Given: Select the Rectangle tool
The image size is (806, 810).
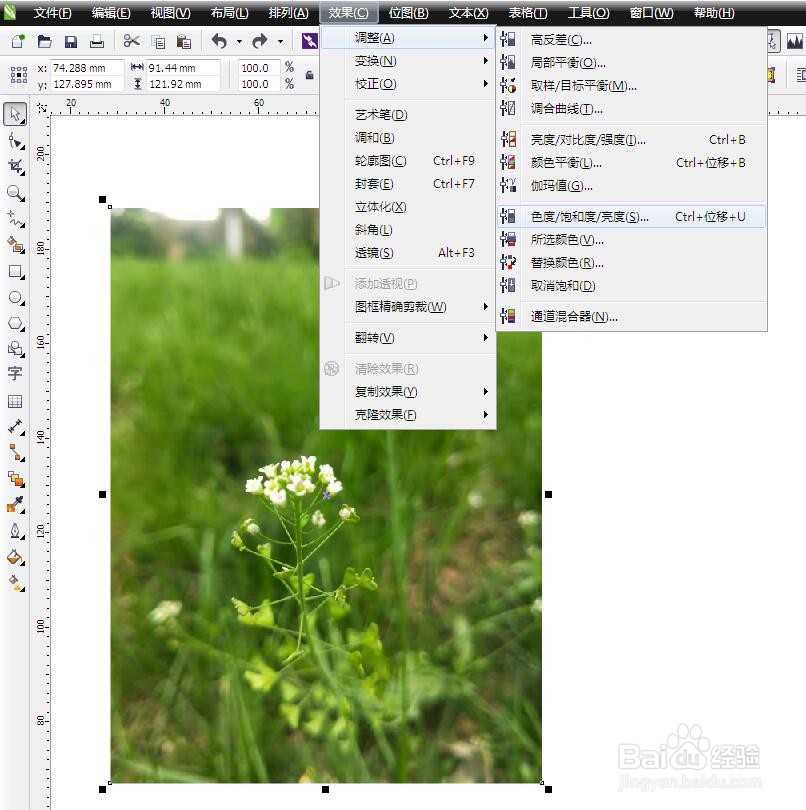Looking at the screenshot, I should point(15,271).
